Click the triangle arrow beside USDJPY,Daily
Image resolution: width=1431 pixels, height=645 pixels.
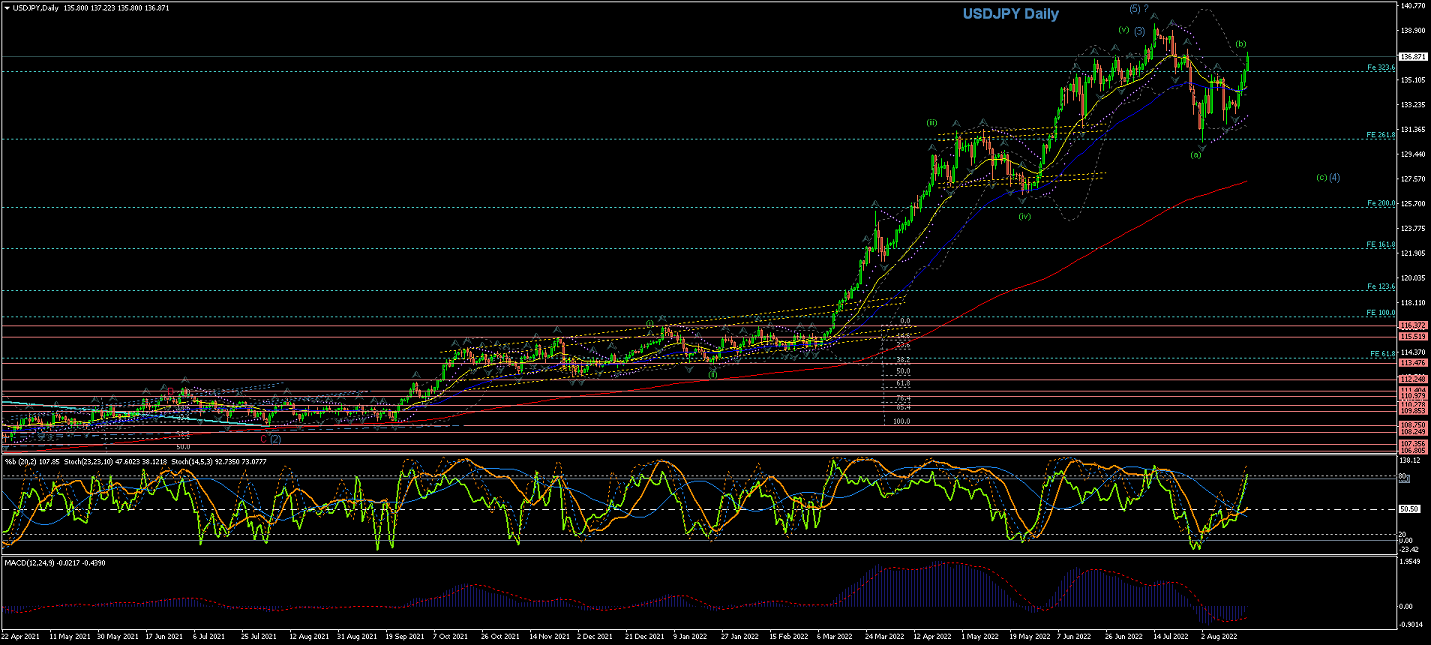[7, 6]
